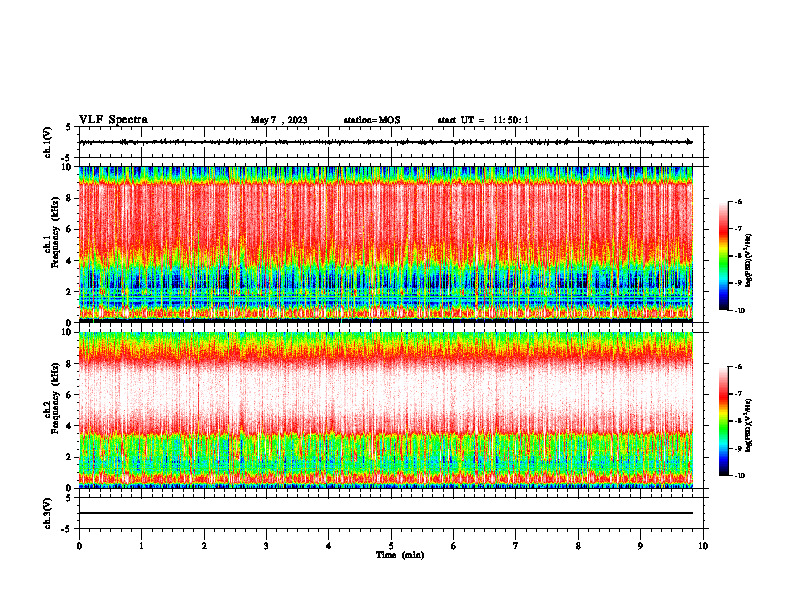Click time axis tick label 7
This screenshot has height=612, width=792.
click(x=516, y=546)
